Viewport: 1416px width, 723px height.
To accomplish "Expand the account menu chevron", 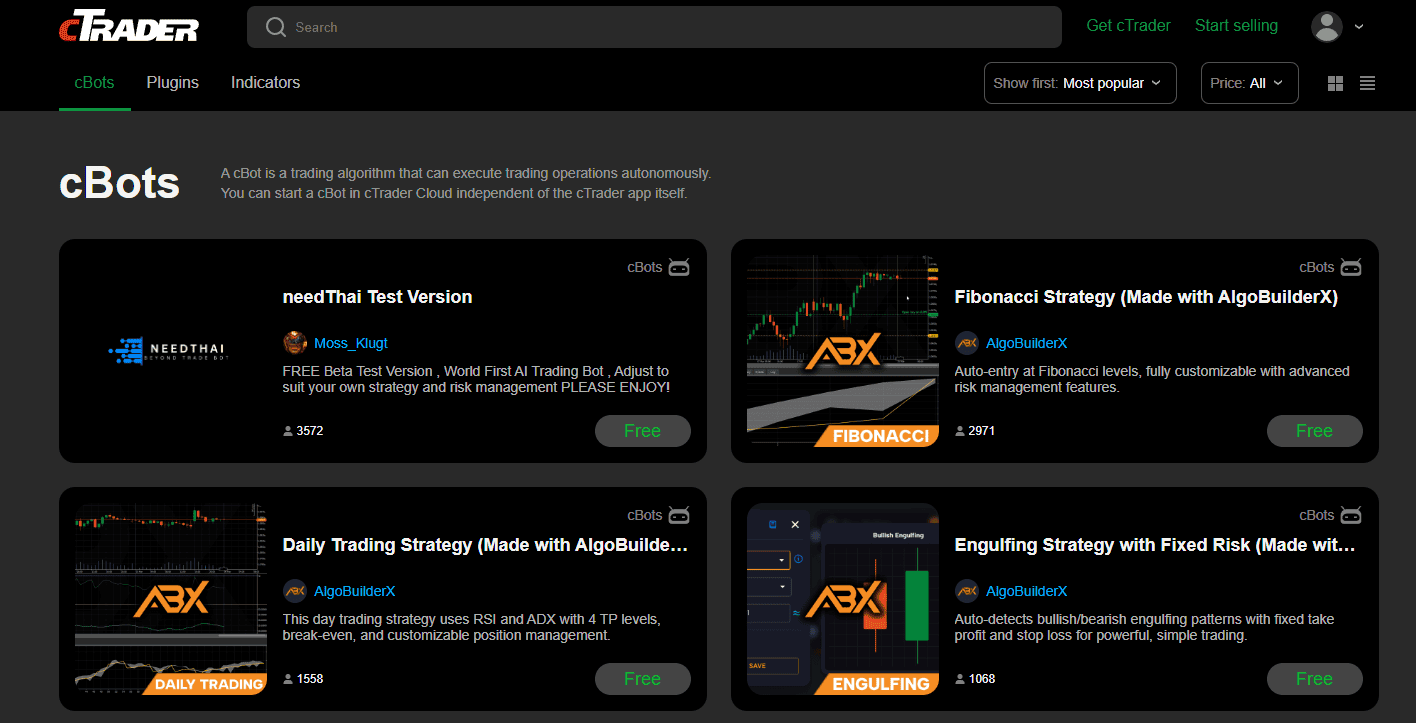I will point(1359,27).
